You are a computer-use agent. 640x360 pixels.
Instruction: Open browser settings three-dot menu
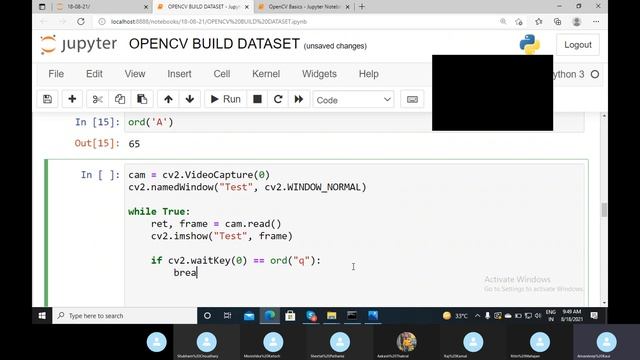pos(596,22)
